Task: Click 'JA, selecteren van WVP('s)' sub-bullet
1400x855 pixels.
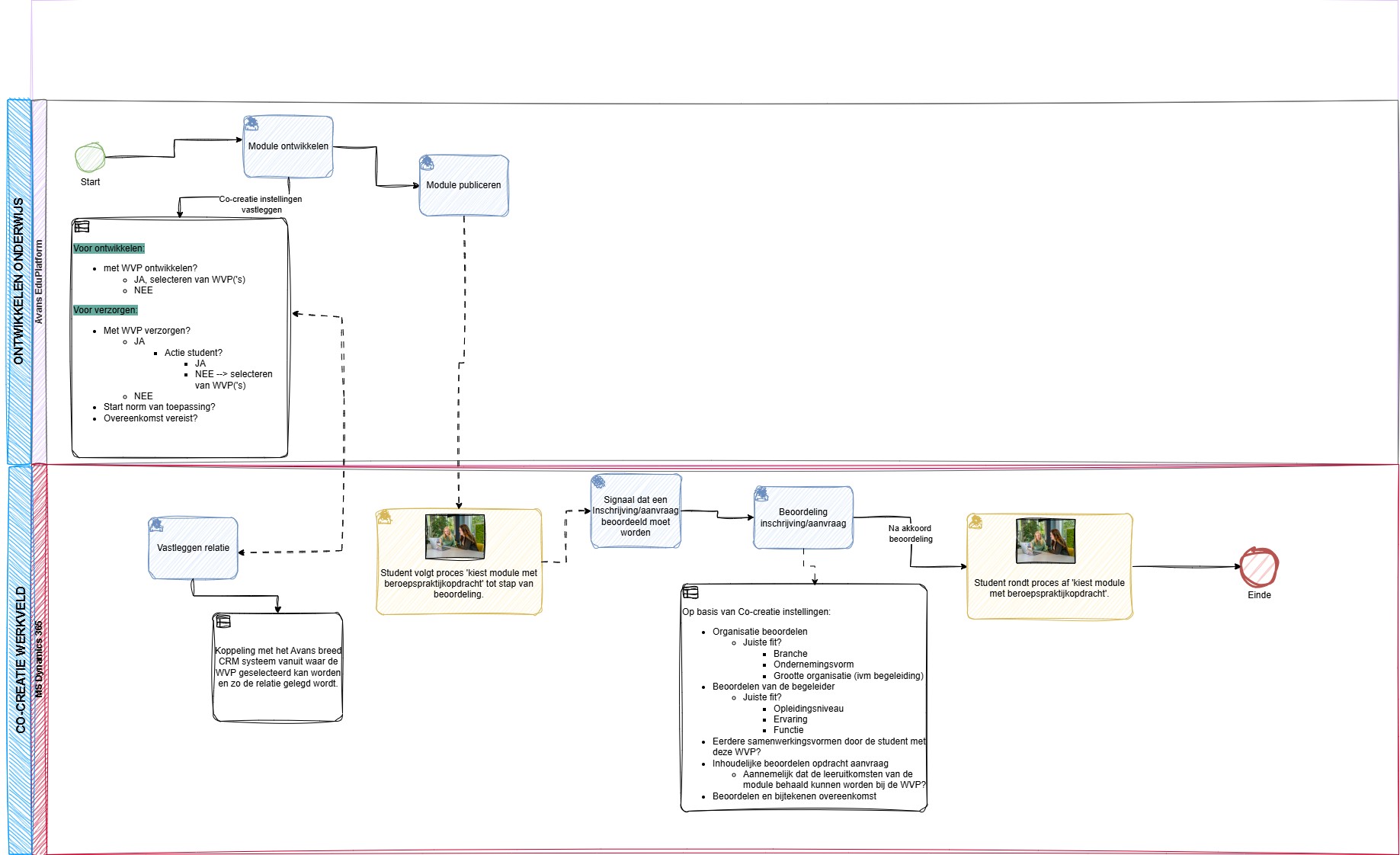Action: coord(190,280)
